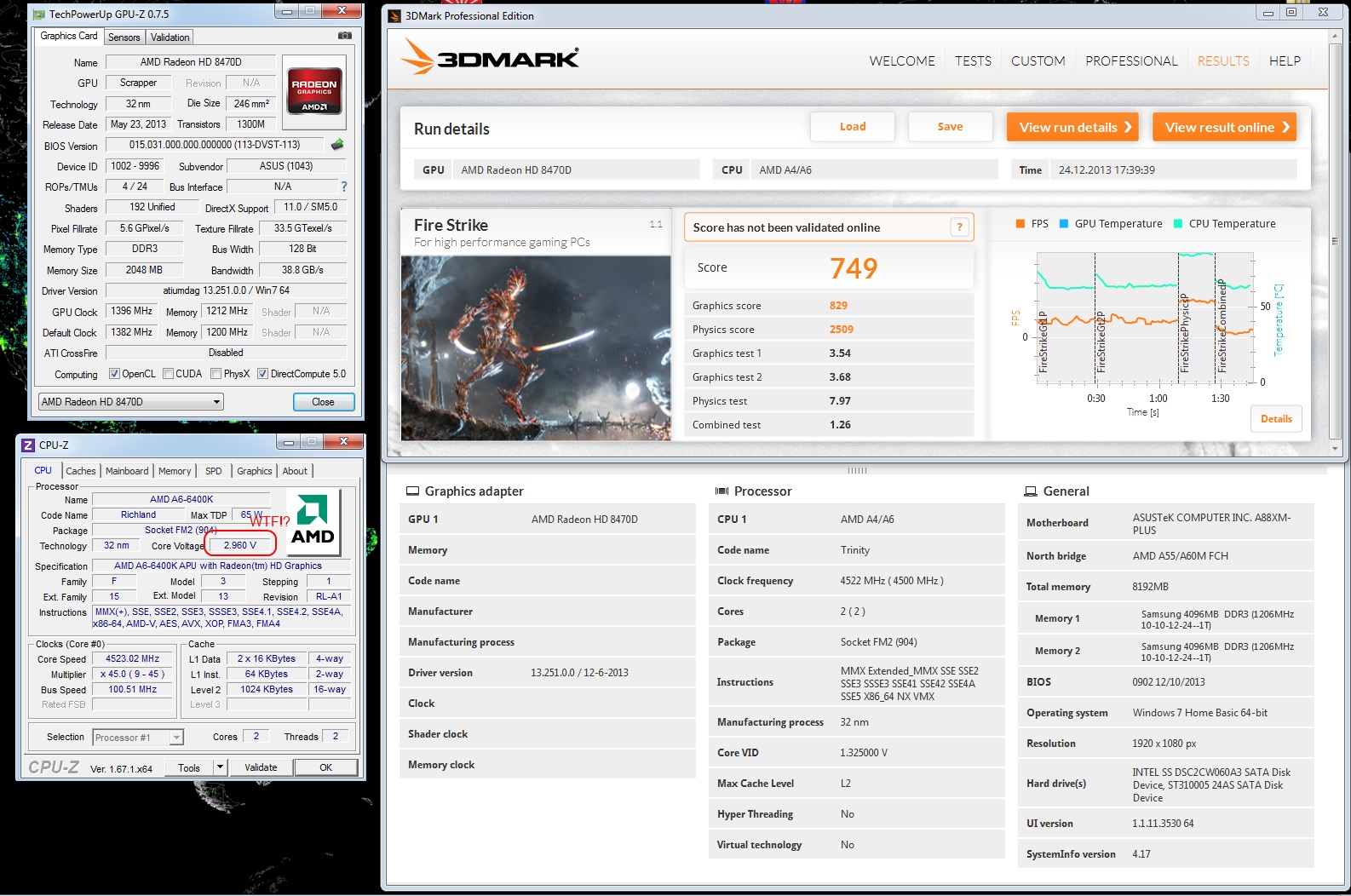Open the HELP section in 3DMark
1351x896 pixels.
pos(1285,61)
